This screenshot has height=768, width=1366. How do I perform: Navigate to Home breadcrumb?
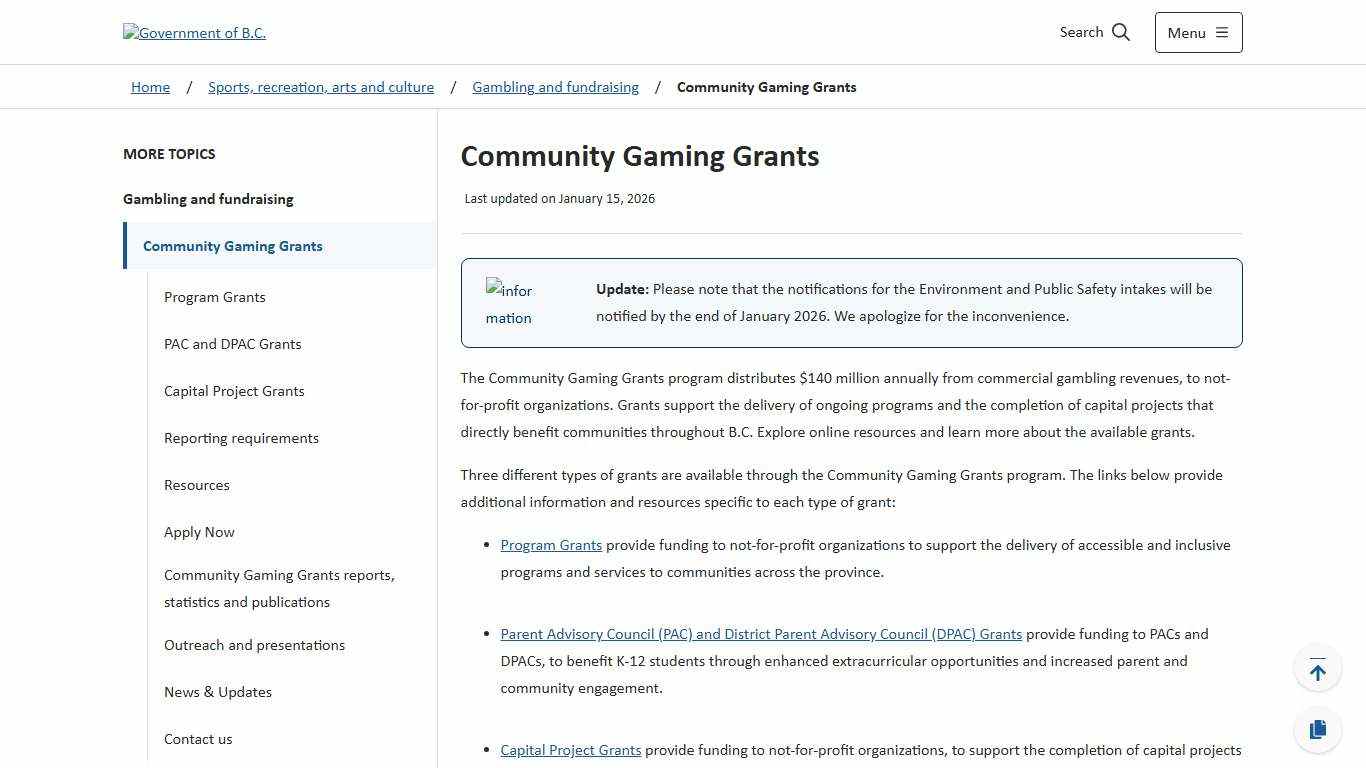[150, 87]
